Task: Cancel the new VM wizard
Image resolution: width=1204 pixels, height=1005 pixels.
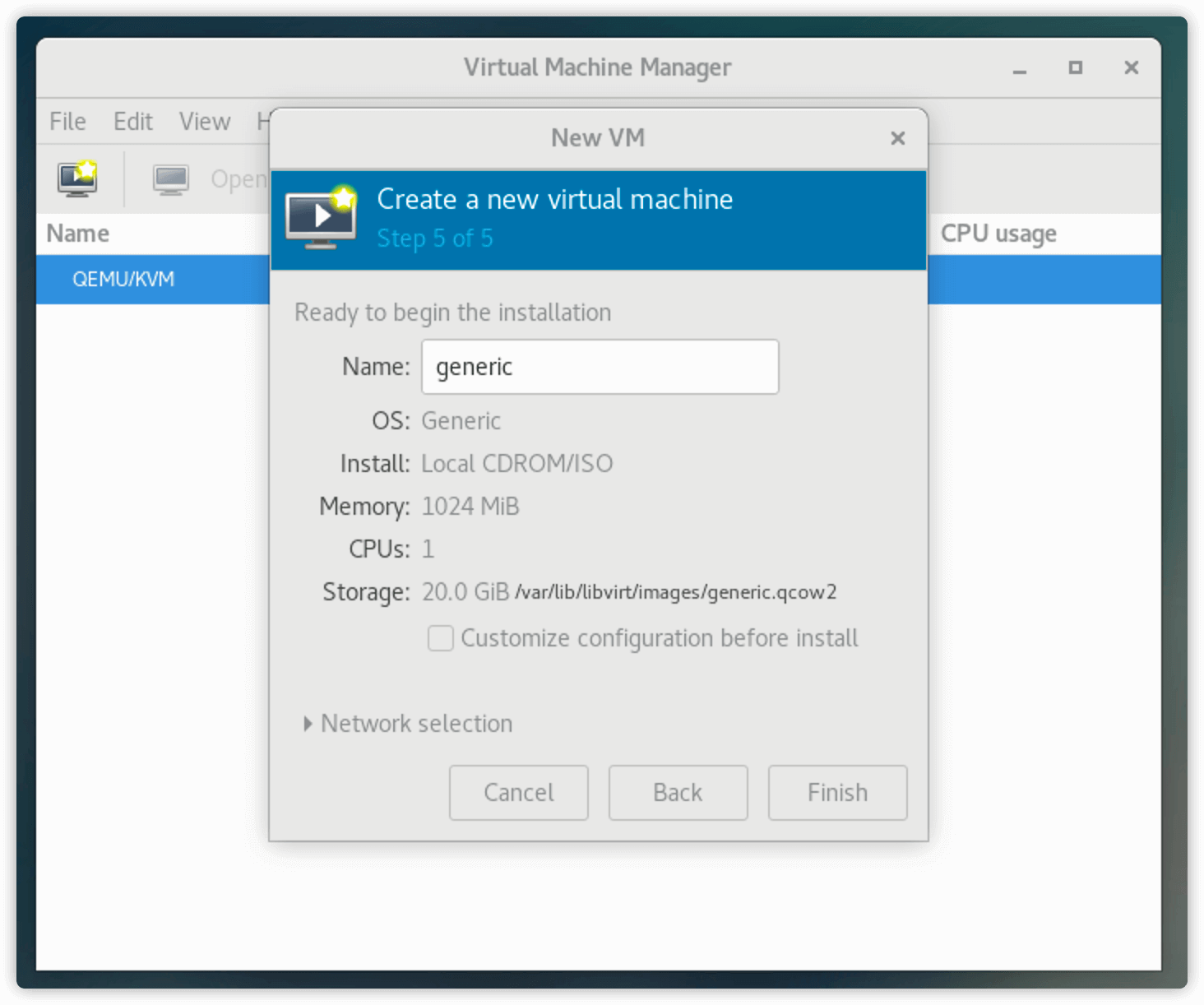Action: [518, 793]
